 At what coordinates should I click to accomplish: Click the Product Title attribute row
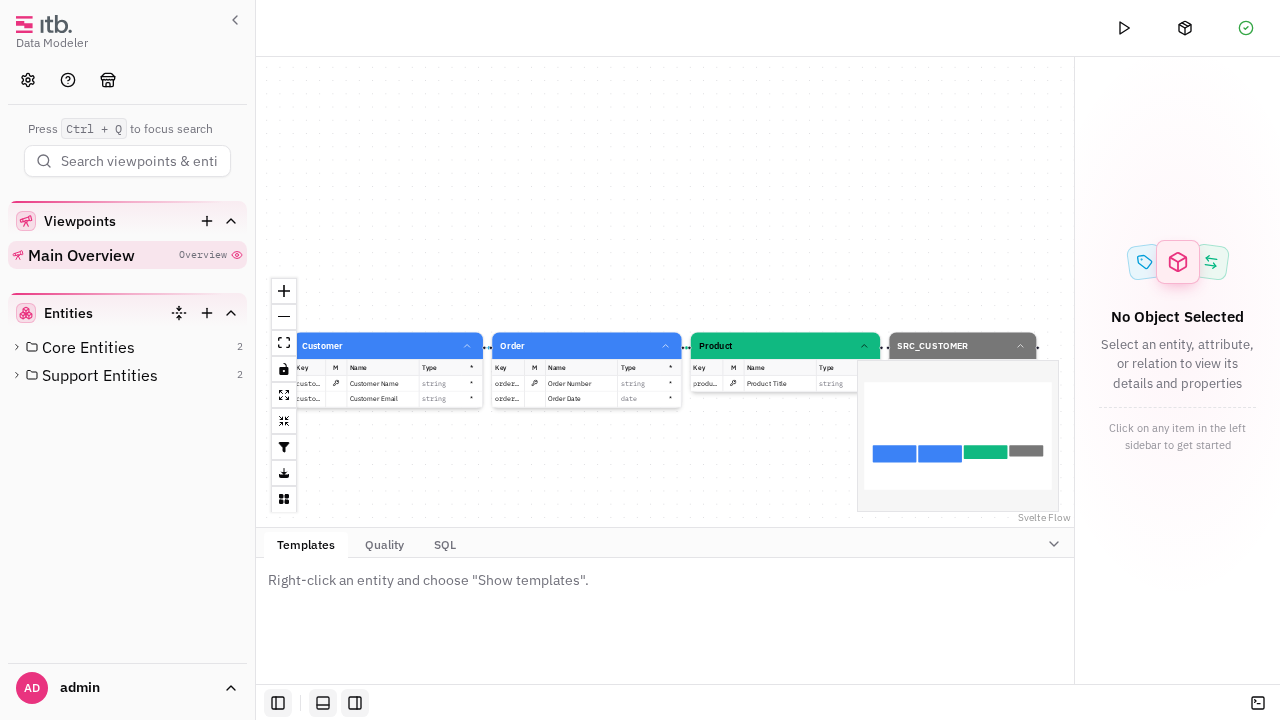pos(774,384)
